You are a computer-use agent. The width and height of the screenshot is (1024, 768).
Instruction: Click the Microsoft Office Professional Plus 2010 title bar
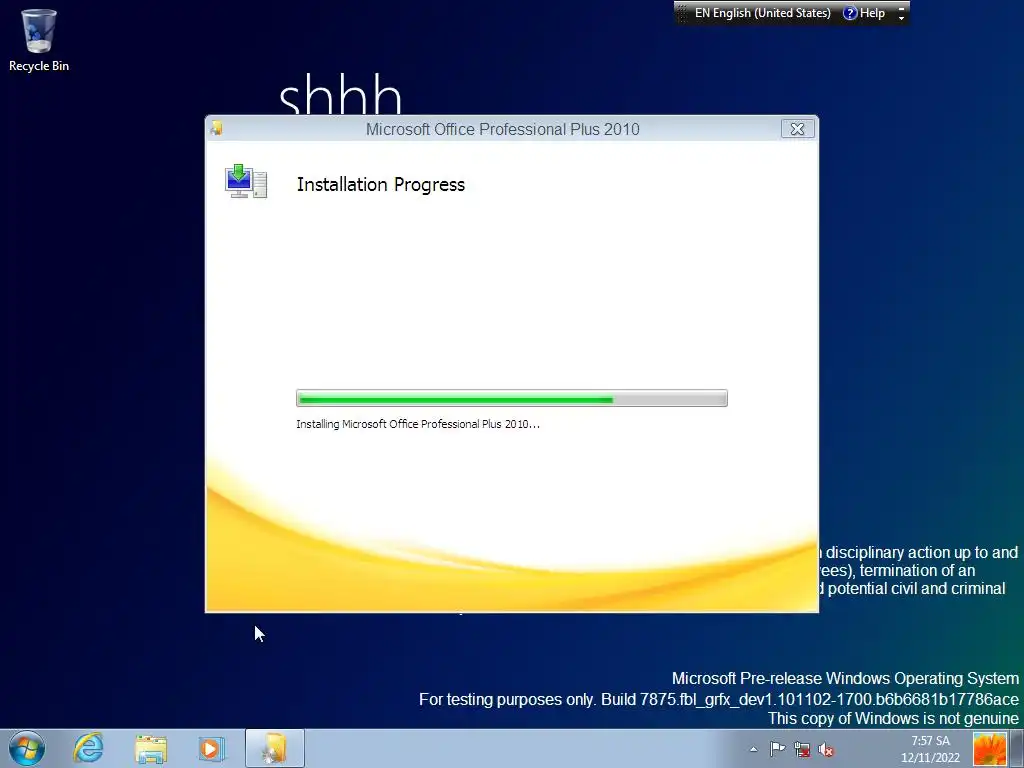coord(502,129)
